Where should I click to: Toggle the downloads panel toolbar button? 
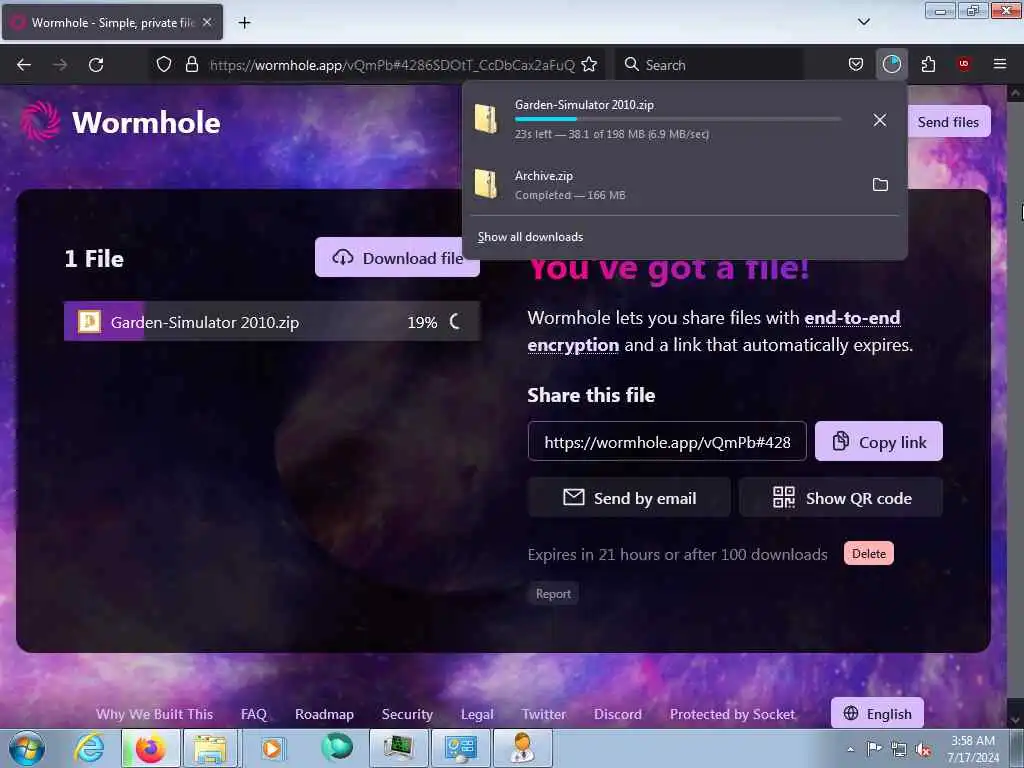tap(891, 65)
